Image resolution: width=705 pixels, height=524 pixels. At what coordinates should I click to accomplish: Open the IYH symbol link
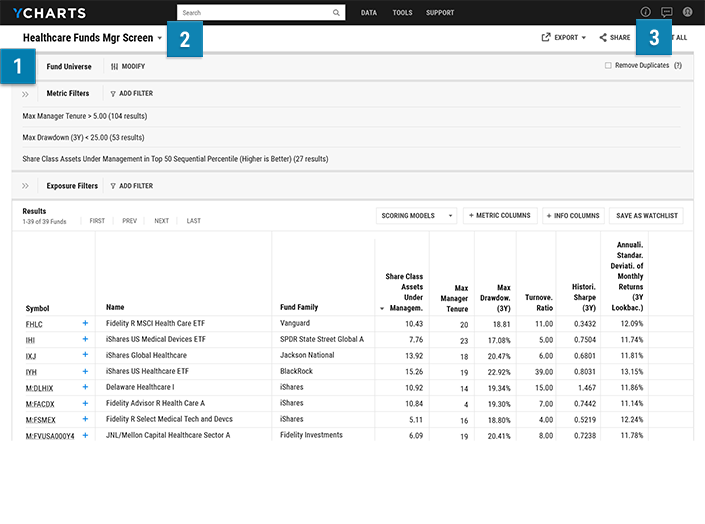coord(31,372)
